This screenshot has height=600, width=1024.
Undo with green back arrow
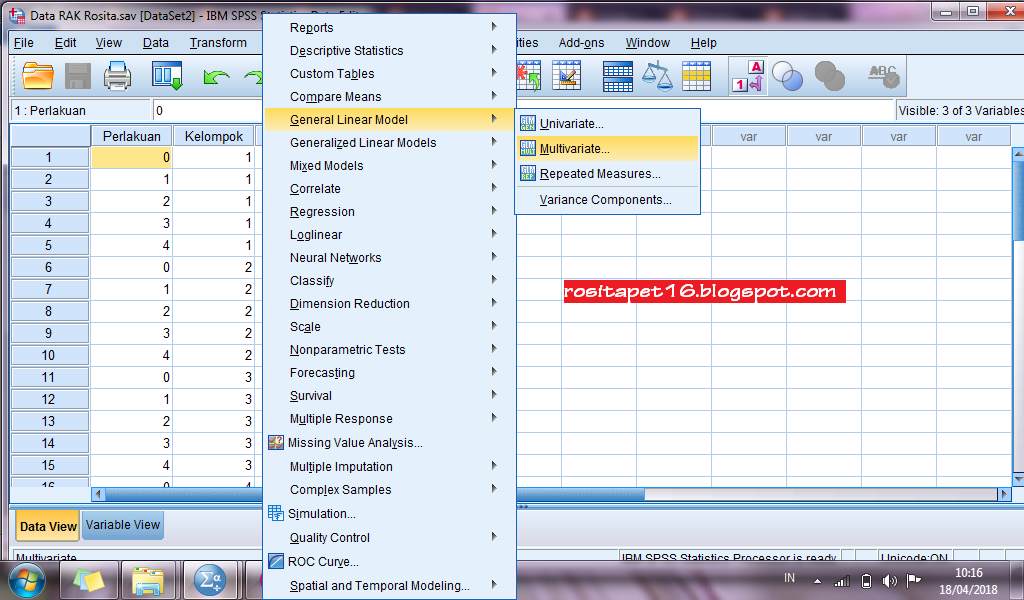(216, 77)
